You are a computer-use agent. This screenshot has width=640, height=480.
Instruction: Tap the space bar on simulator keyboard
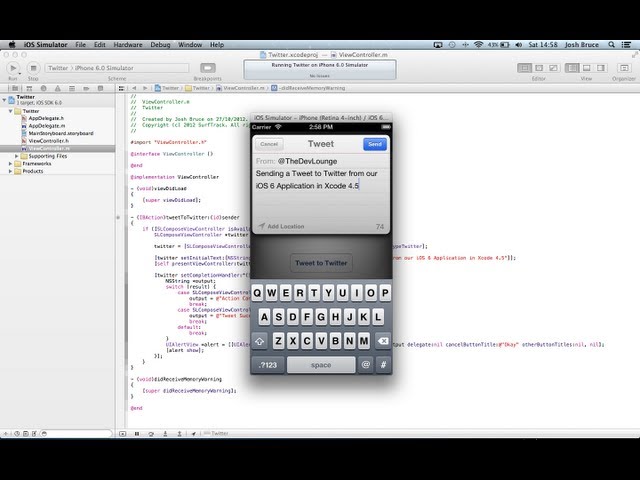pyautogui.click(x=321, y=365)
